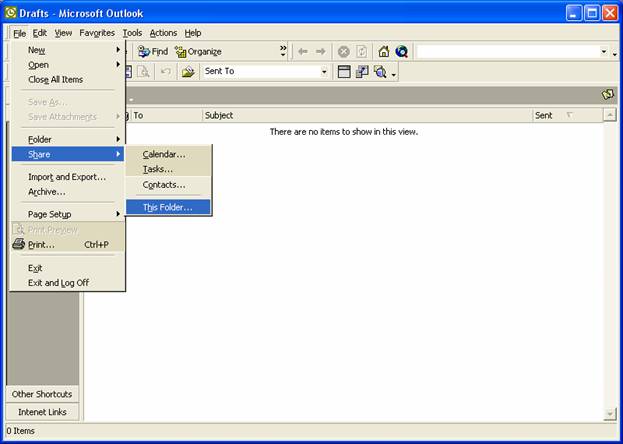Viewport: 623px width, 444px height.
Task: Click the printer icon beside Print
Action: click(18, 244)
